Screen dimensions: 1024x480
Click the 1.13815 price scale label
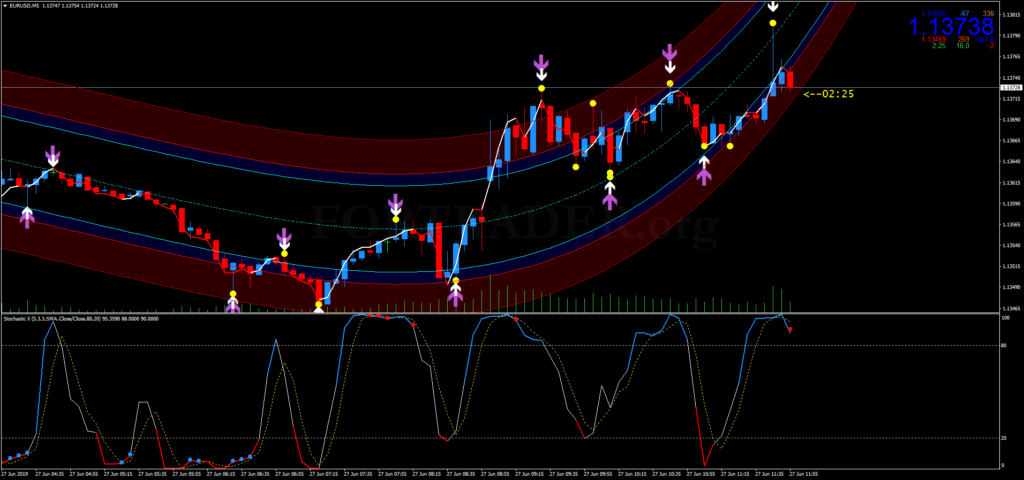tap(1011, 15)
